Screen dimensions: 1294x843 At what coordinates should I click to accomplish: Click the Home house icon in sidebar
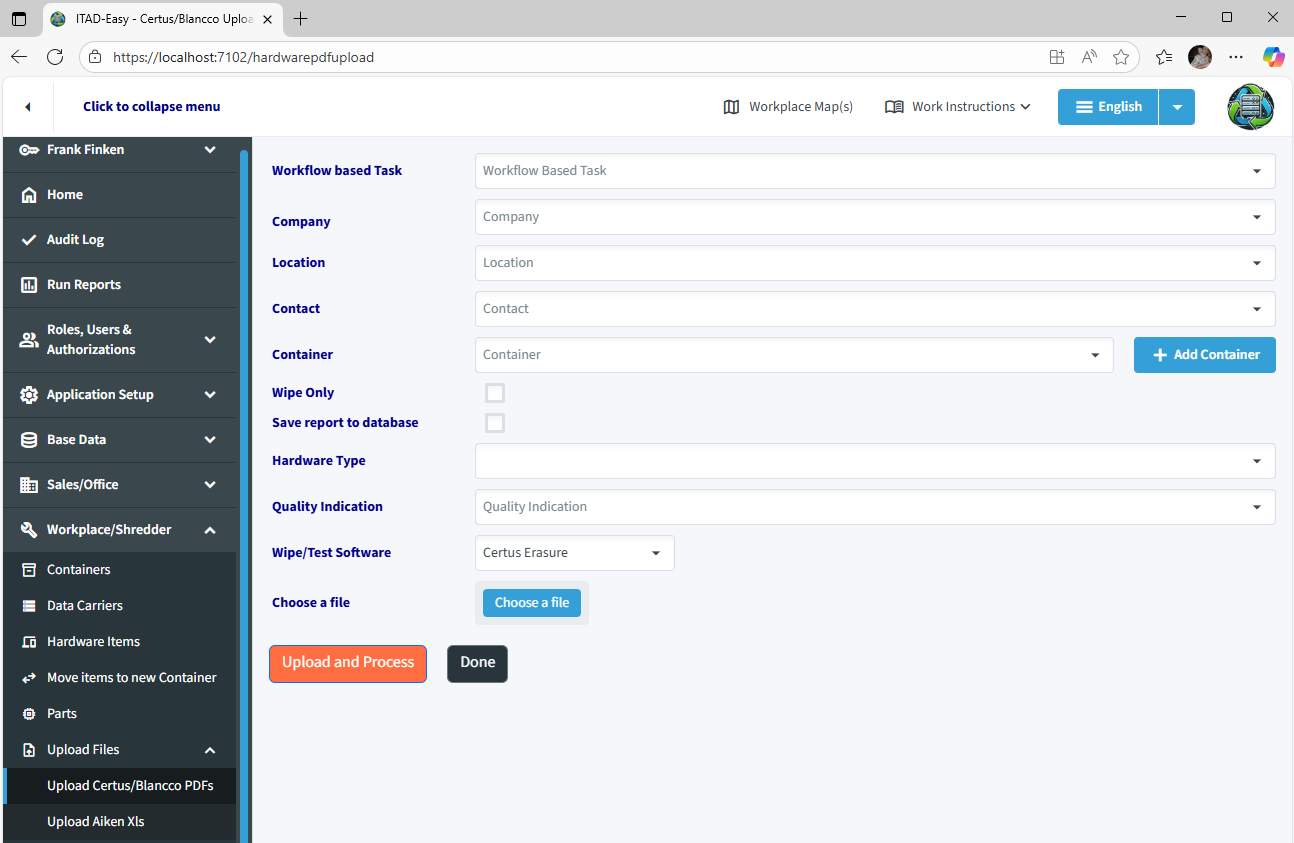[x=29, y=195]
